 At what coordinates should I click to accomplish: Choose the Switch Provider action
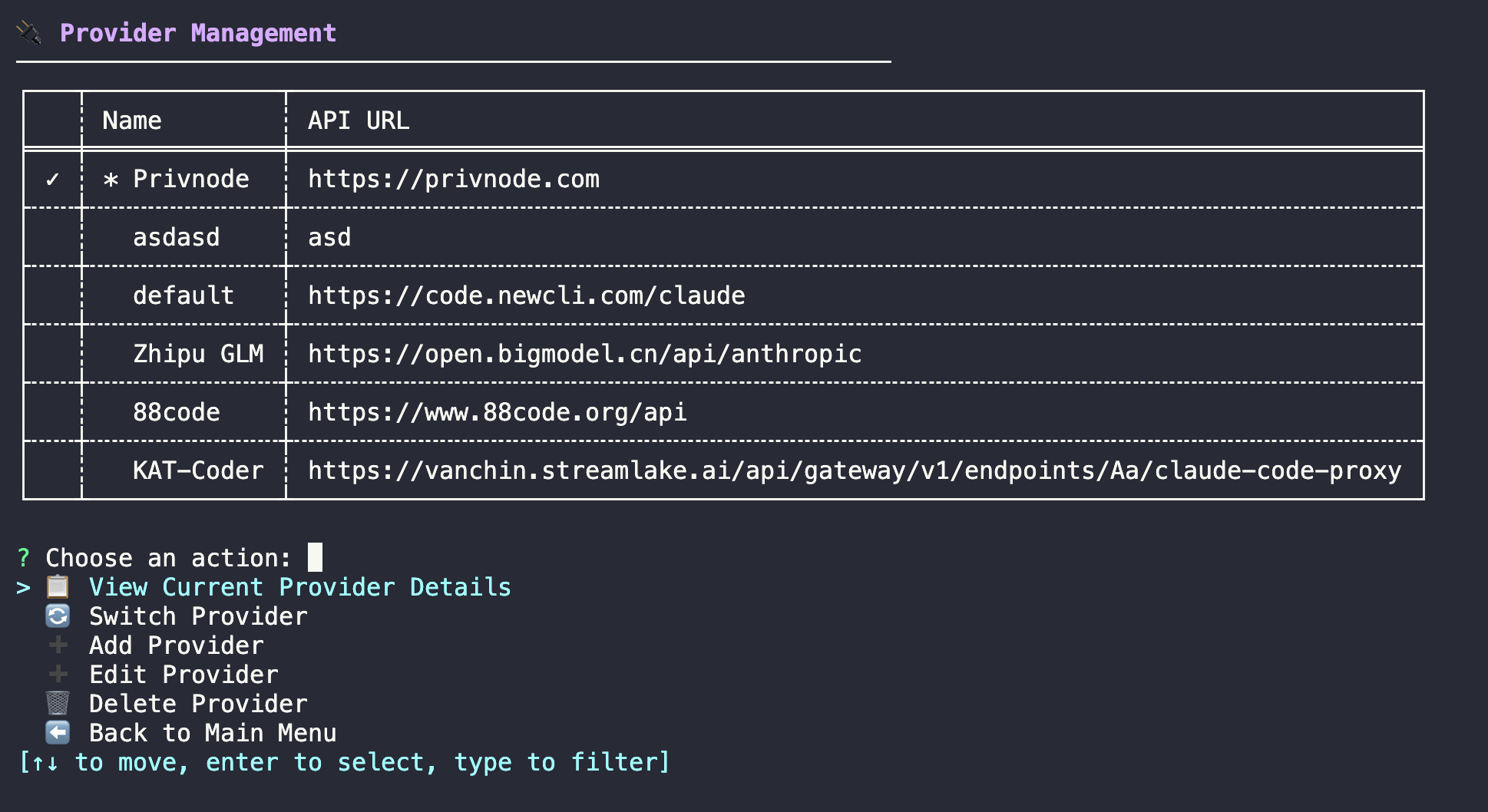(198, 616)
